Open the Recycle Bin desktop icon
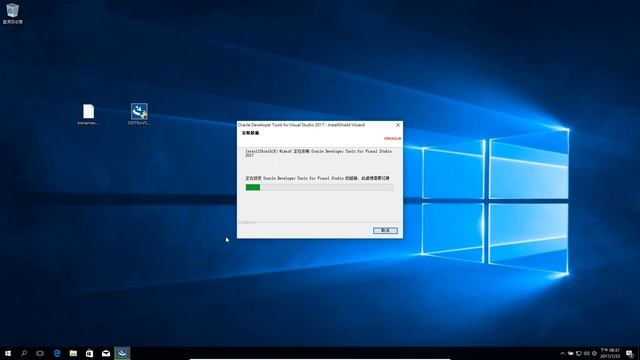 [12, 13]
